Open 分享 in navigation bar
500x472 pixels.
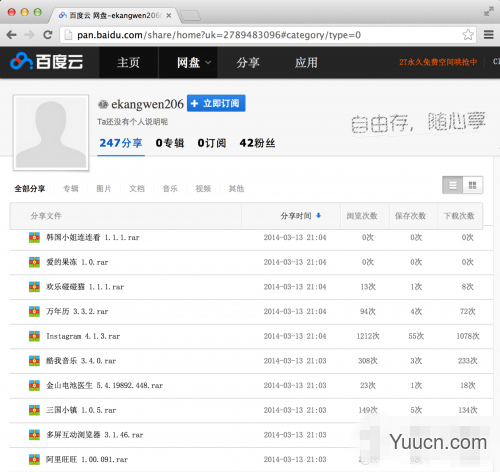tap(248, 62)
